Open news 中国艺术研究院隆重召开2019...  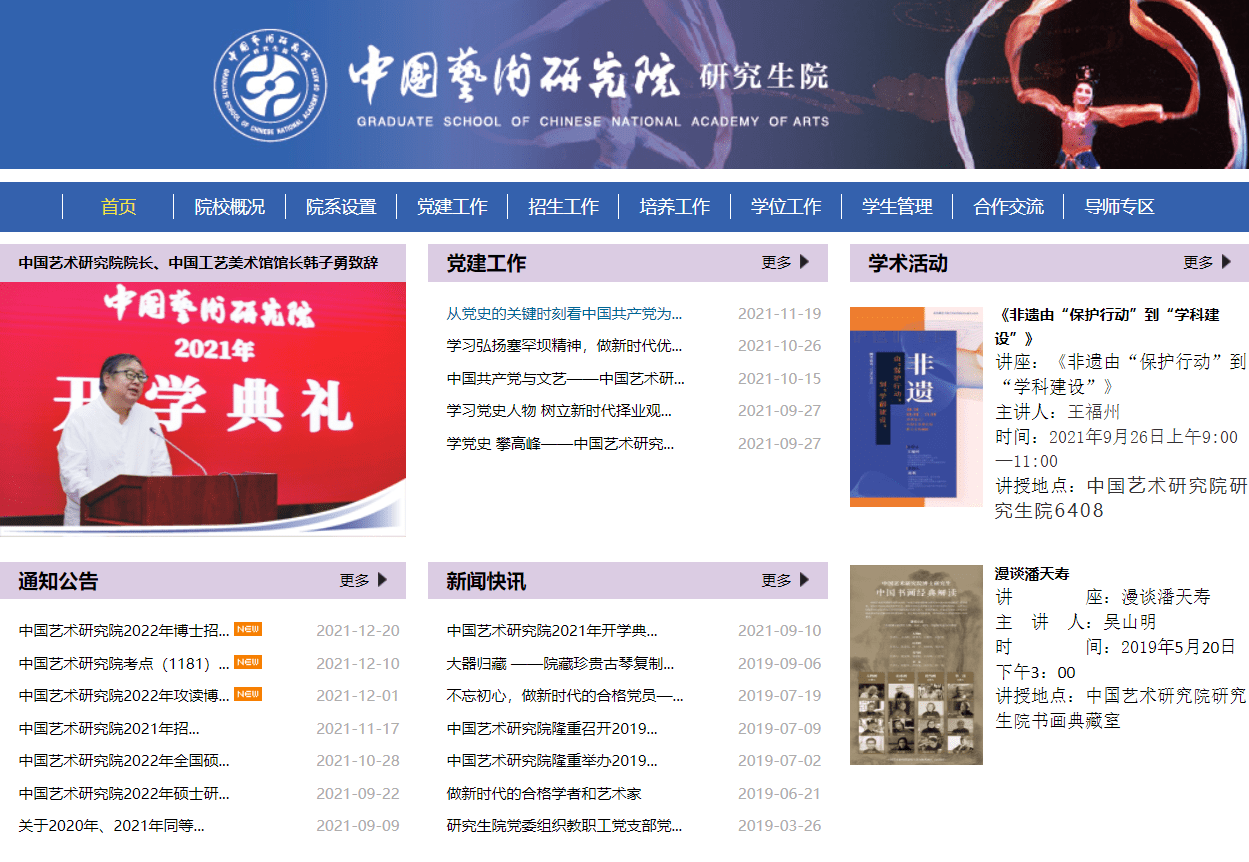[x=552, y=729]
